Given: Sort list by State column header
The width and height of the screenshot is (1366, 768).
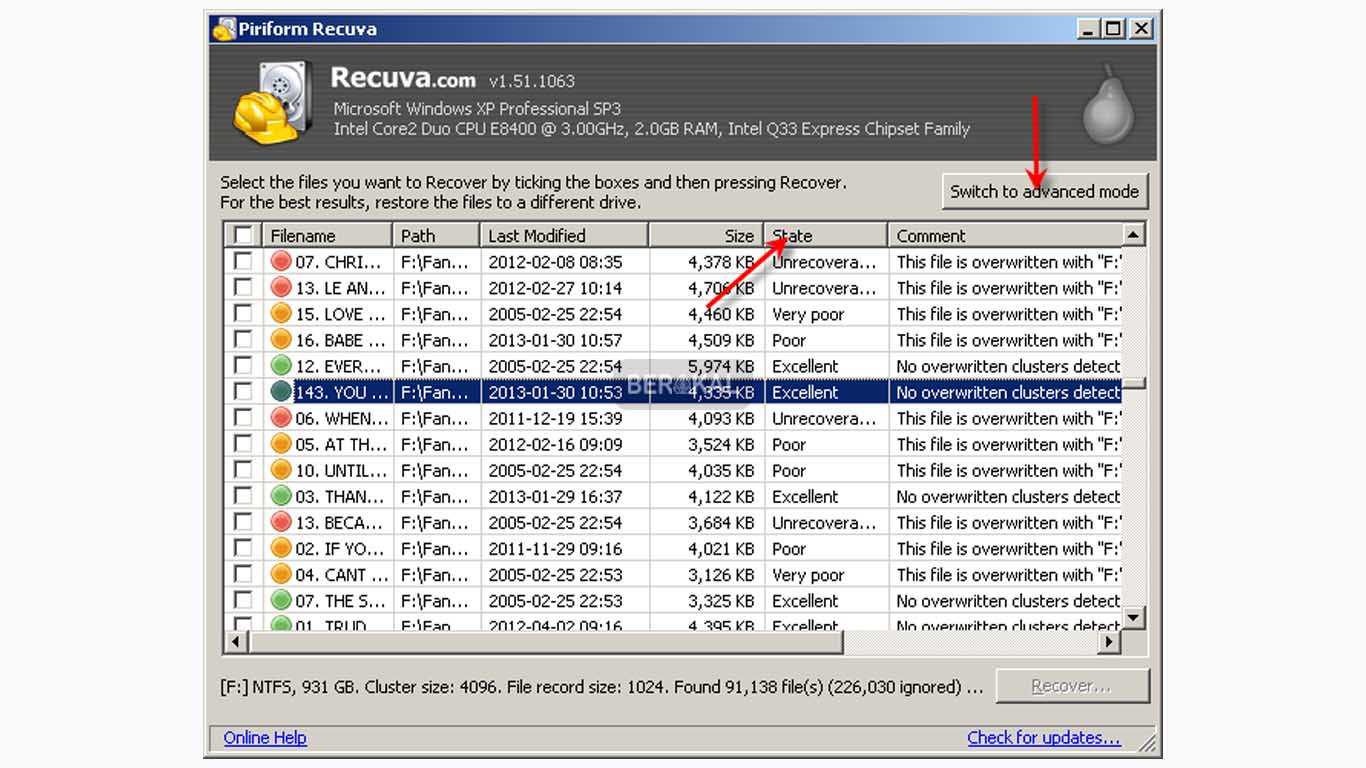Looking at the screenshot, I should point(825,236).
